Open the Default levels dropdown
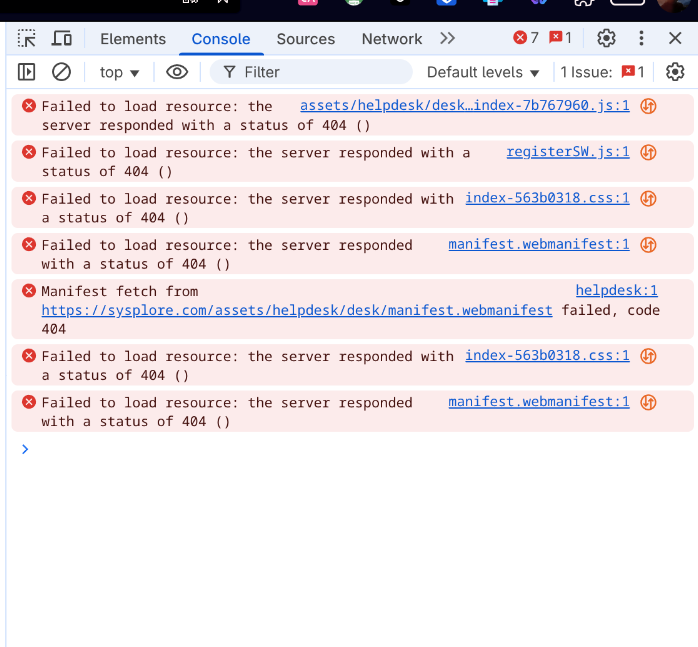This screenshot has height=647, width=698. click(483, 72)
